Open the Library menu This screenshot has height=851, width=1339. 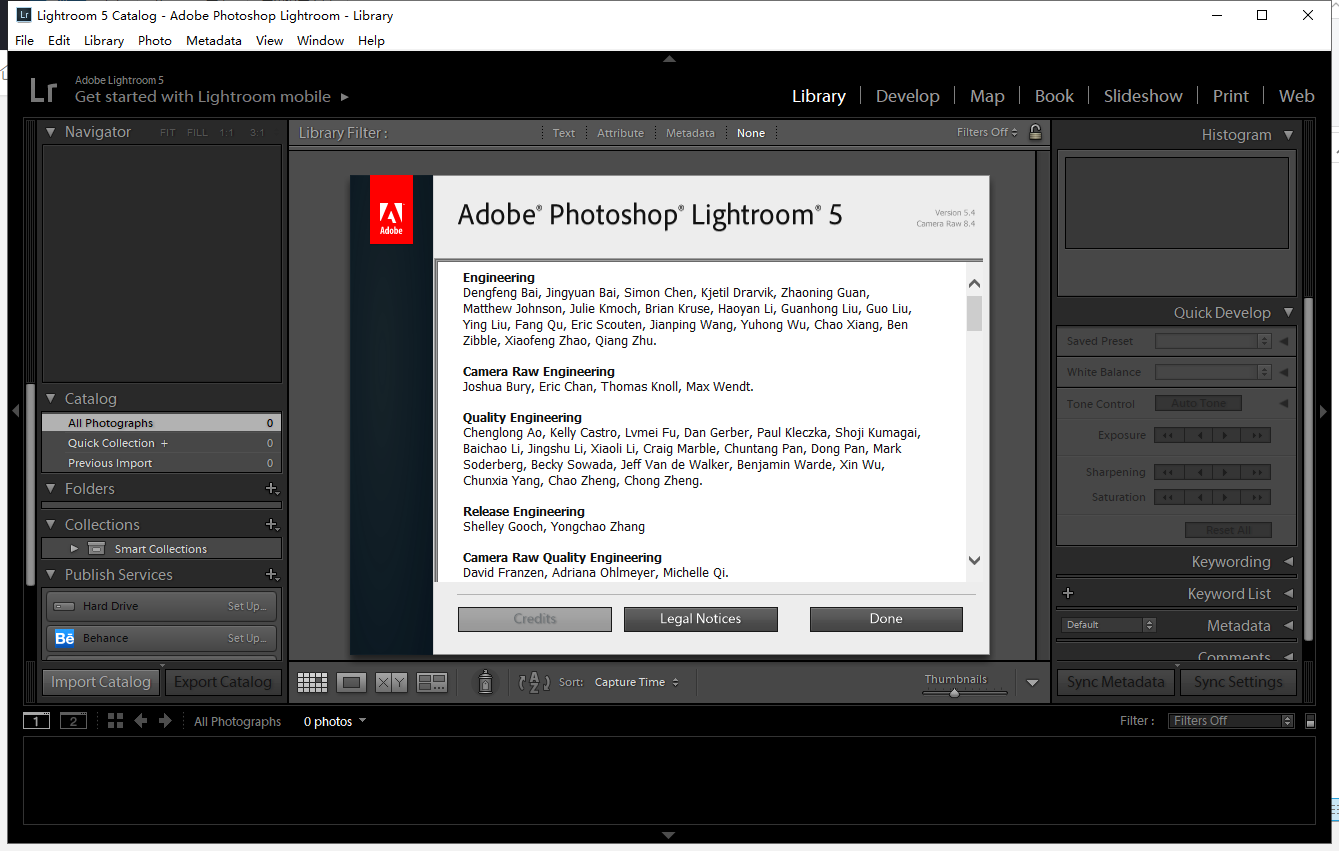pos(104,41)
